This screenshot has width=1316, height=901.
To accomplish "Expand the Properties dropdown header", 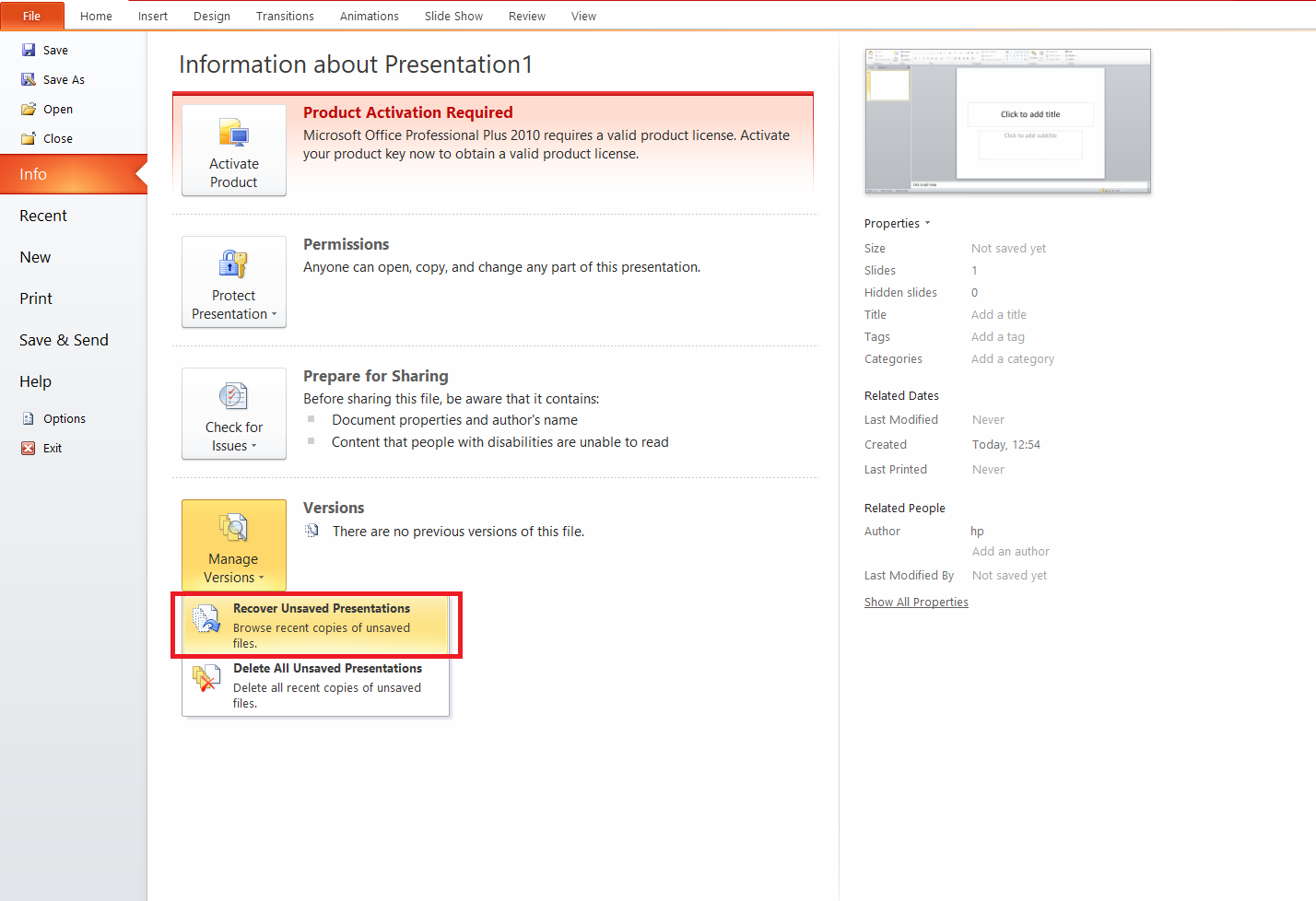I will coord(898,223).
